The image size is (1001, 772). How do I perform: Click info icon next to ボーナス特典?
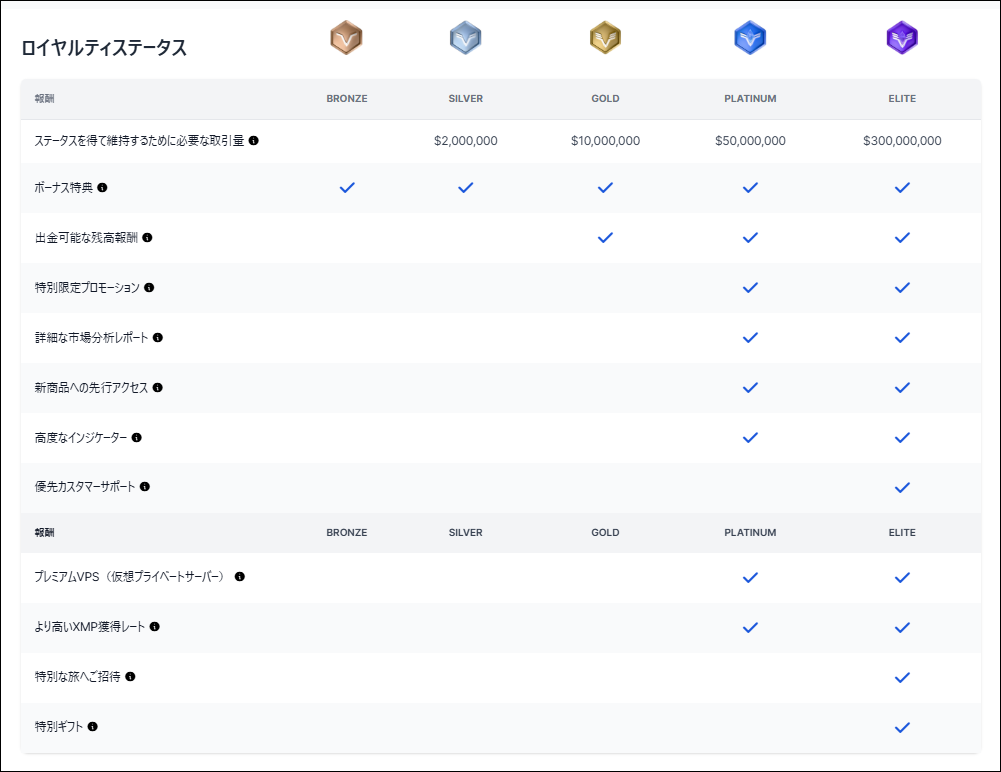pyautogui.click(x=102, y=188)
